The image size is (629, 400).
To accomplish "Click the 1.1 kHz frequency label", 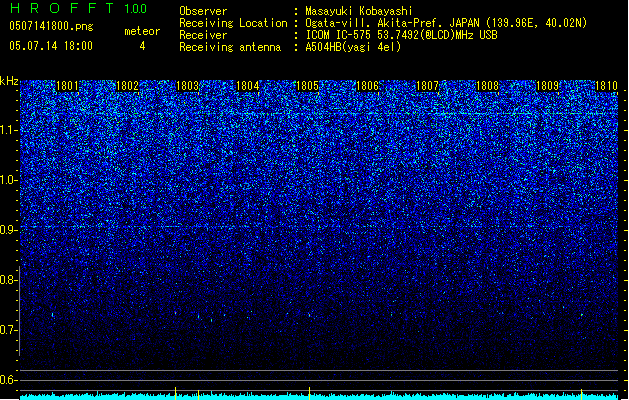I will 9,130.
